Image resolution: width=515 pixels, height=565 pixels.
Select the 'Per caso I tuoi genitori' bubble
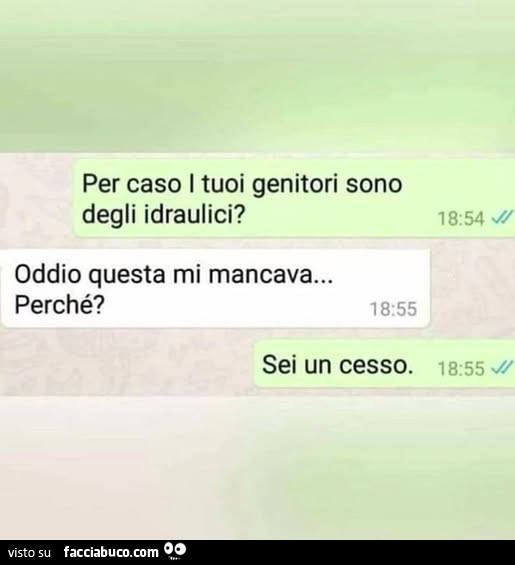click(x=294, y=199)
